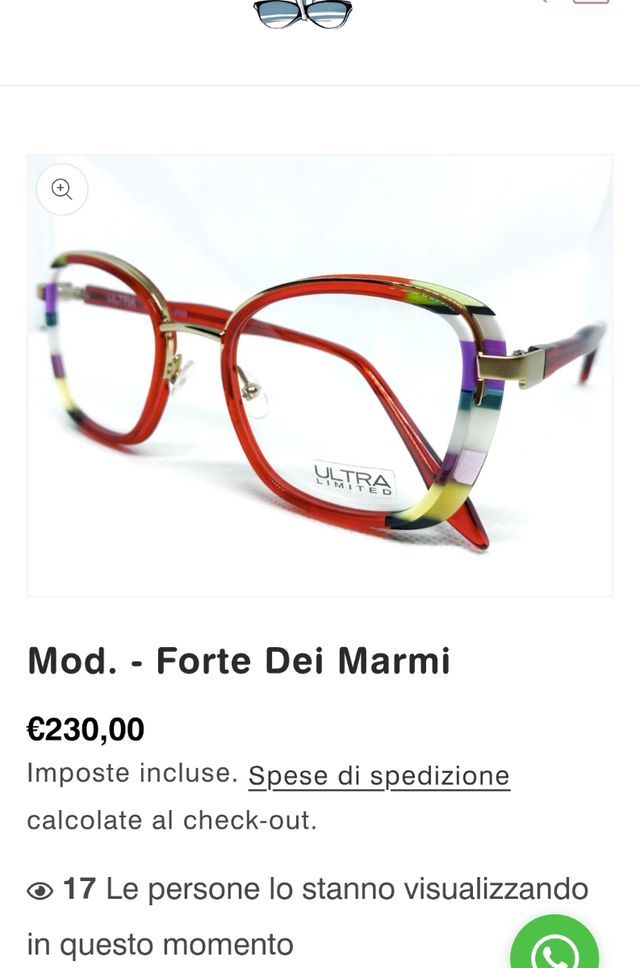Open image zoom magnifier icon

pyautogui.click(x=62, y=189)
